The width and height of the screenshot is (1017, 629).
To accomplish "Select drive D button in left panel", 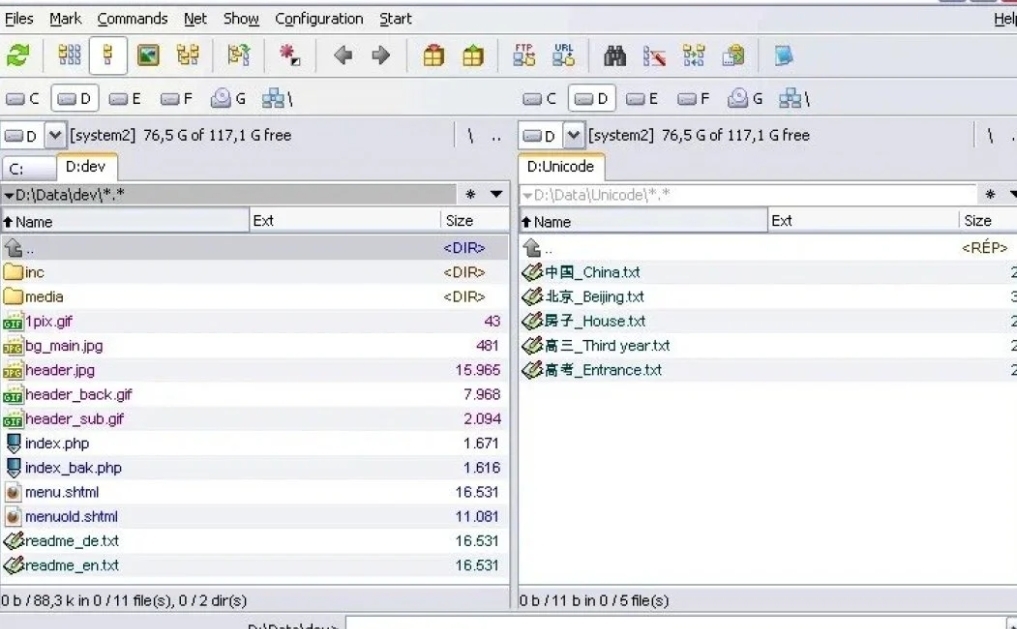I will click(x=75, y=99).
